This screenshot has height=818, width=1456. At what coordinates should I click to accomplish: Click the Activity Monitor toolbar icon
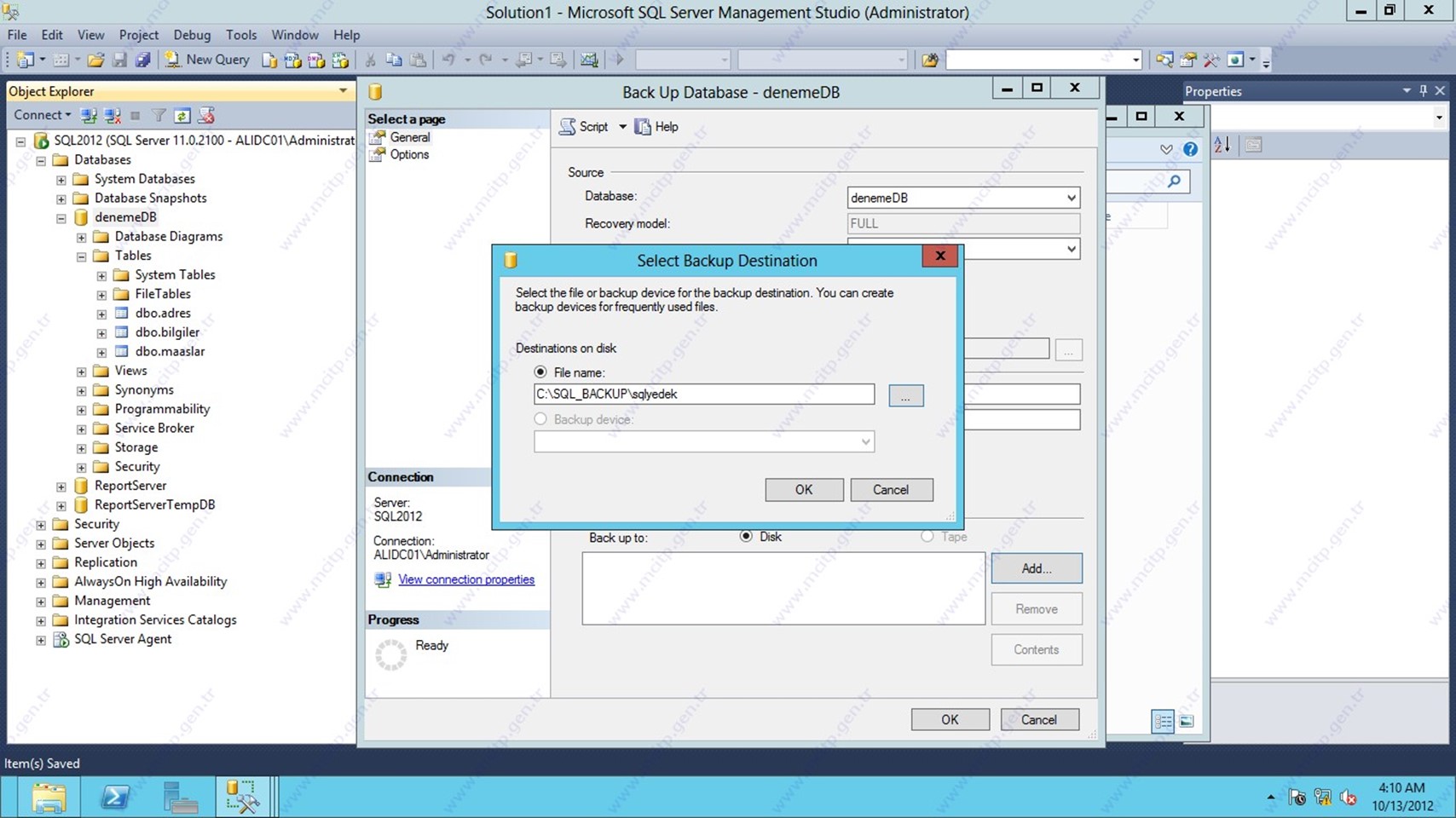(589, 60)
